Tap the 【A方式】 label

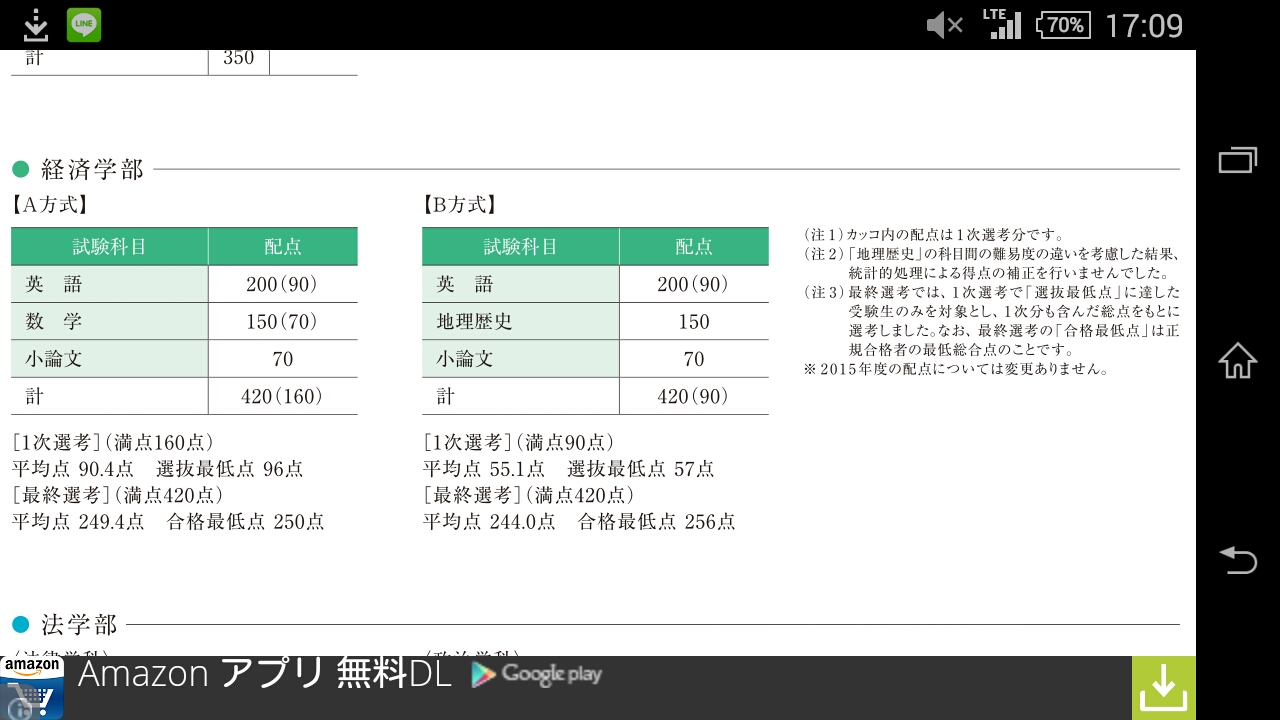[x=50, y=205]
